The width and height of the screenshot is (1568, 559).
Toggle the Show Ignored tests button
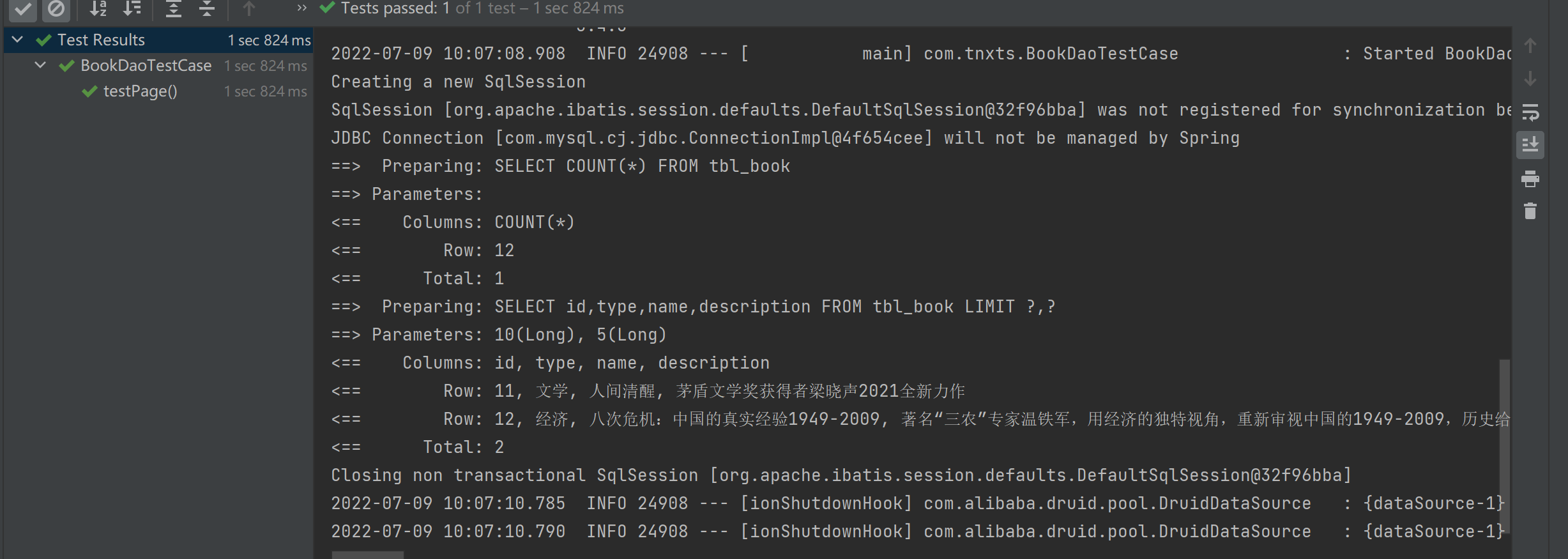click(x=56, y=9)
